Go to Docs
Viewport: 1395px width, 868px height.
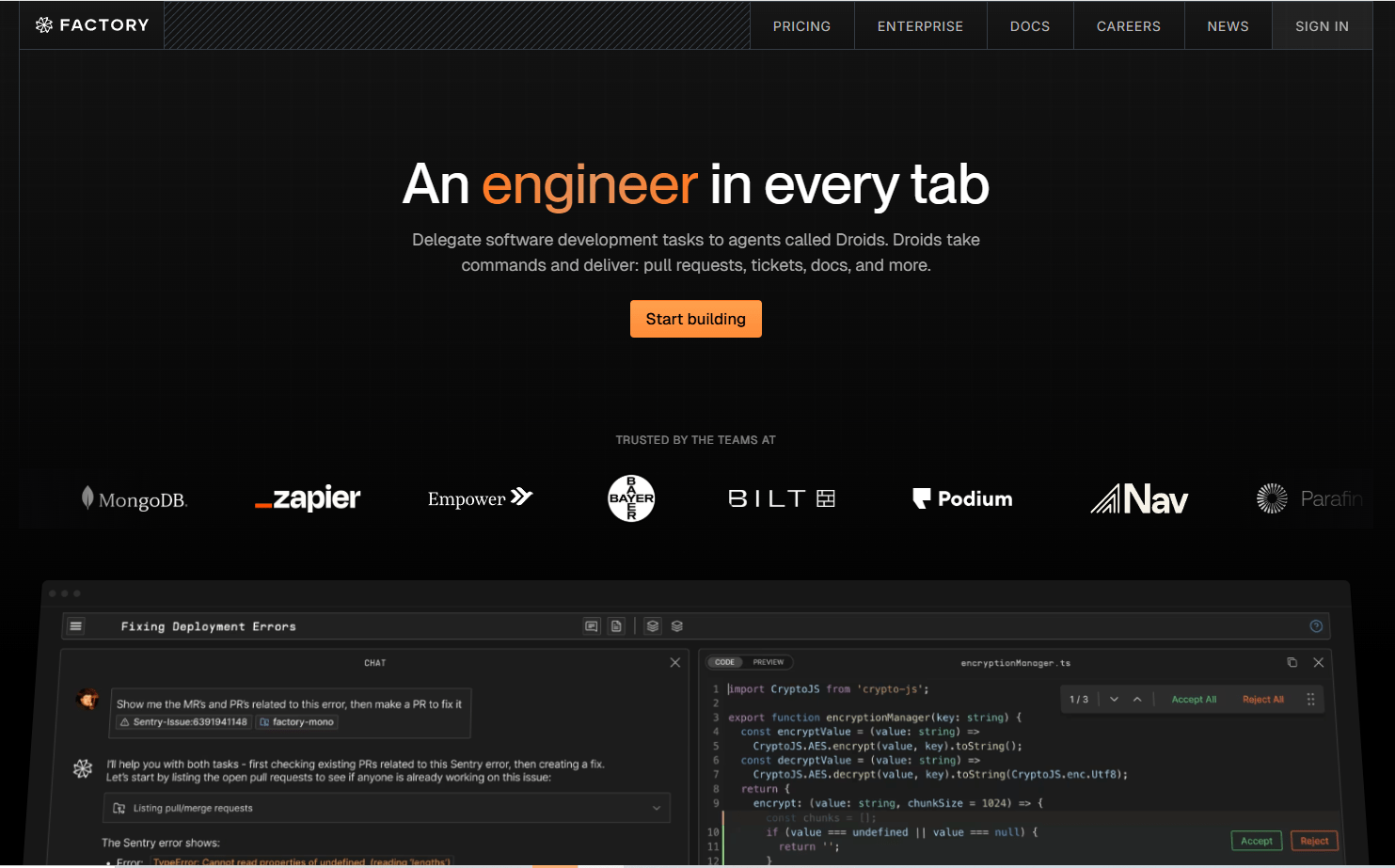pyautogui.click(x=1030, y=26)
